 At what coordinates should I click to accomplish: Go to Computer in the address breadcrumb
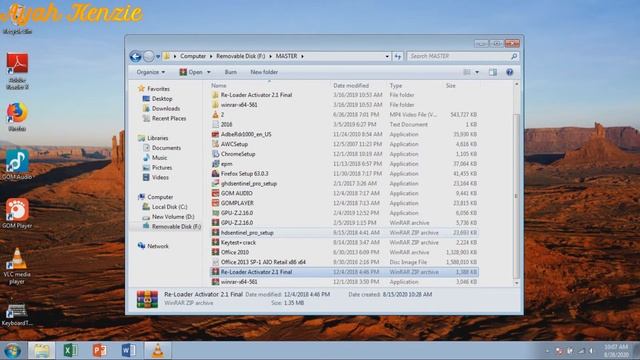coord(193,56)
